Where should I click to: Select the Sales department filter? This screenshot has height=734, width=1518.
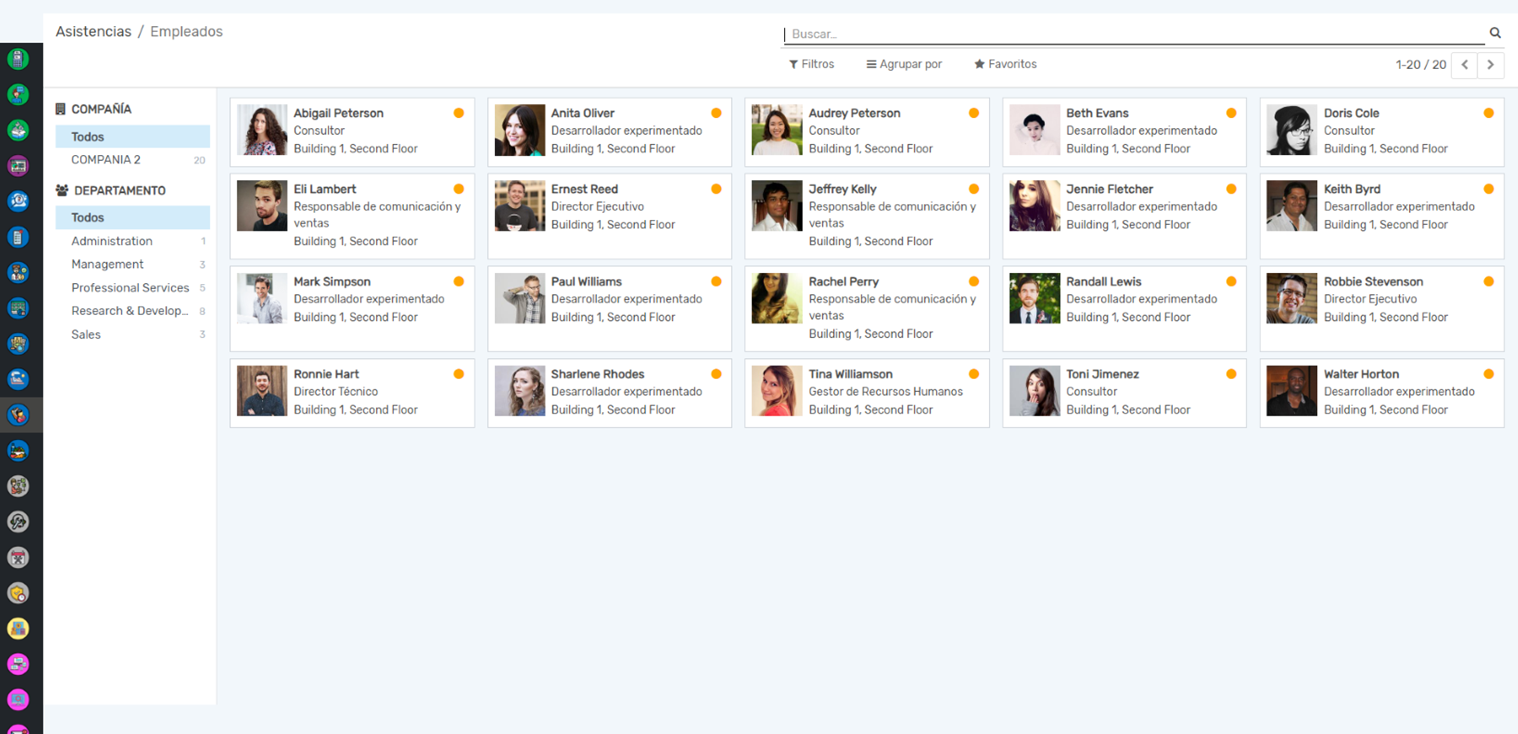(86, 335)
